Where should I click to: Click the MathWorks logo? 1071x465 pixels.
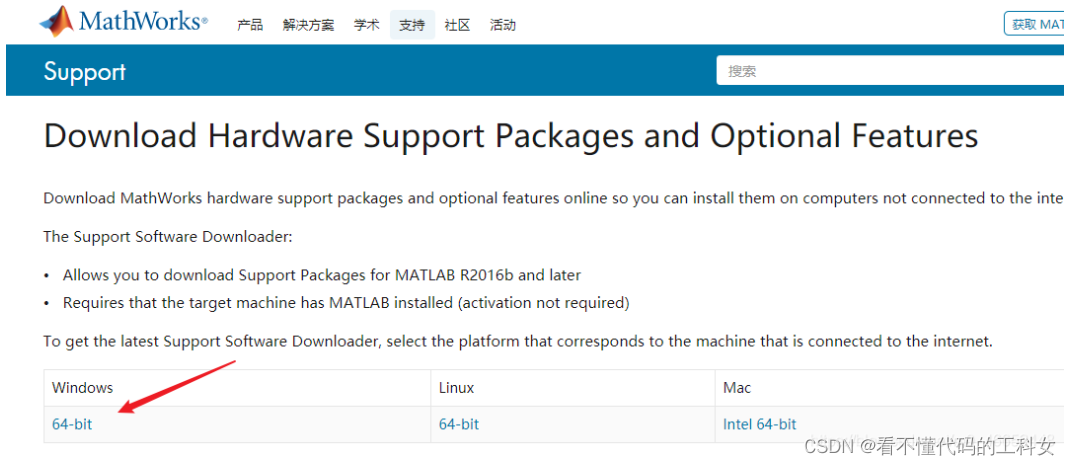(x=124, y=23)
